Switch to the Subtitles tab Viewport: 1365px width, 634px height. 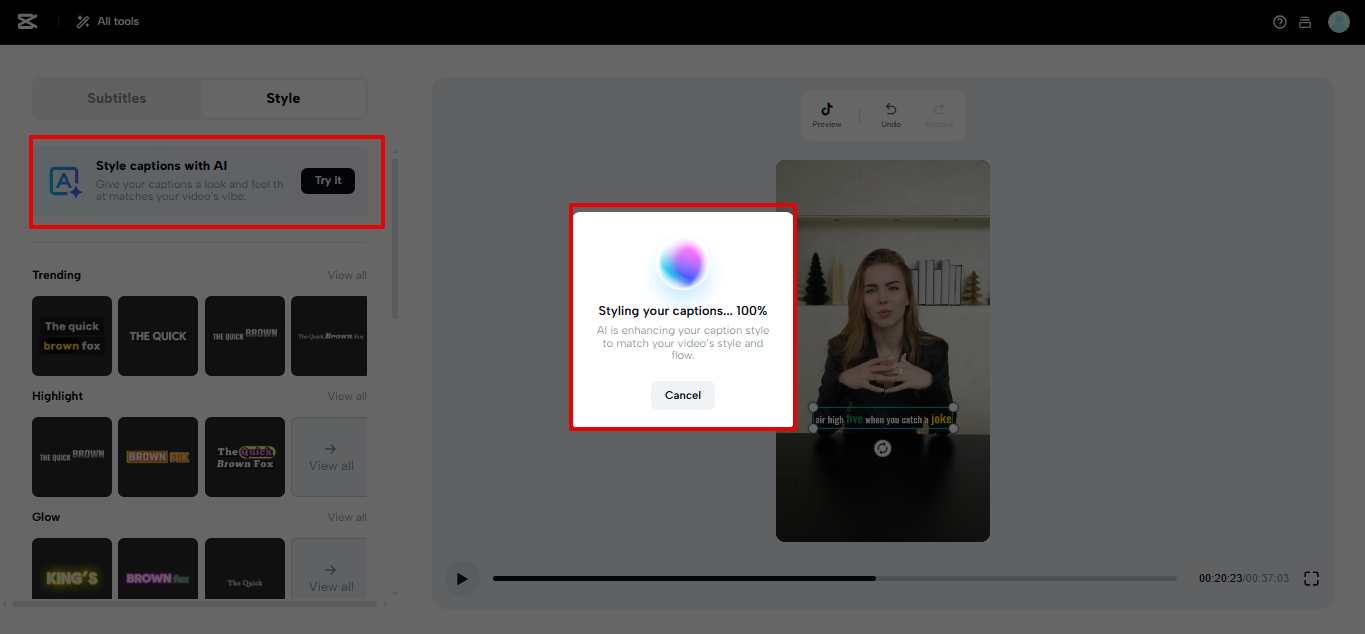[x=116, y=98]
